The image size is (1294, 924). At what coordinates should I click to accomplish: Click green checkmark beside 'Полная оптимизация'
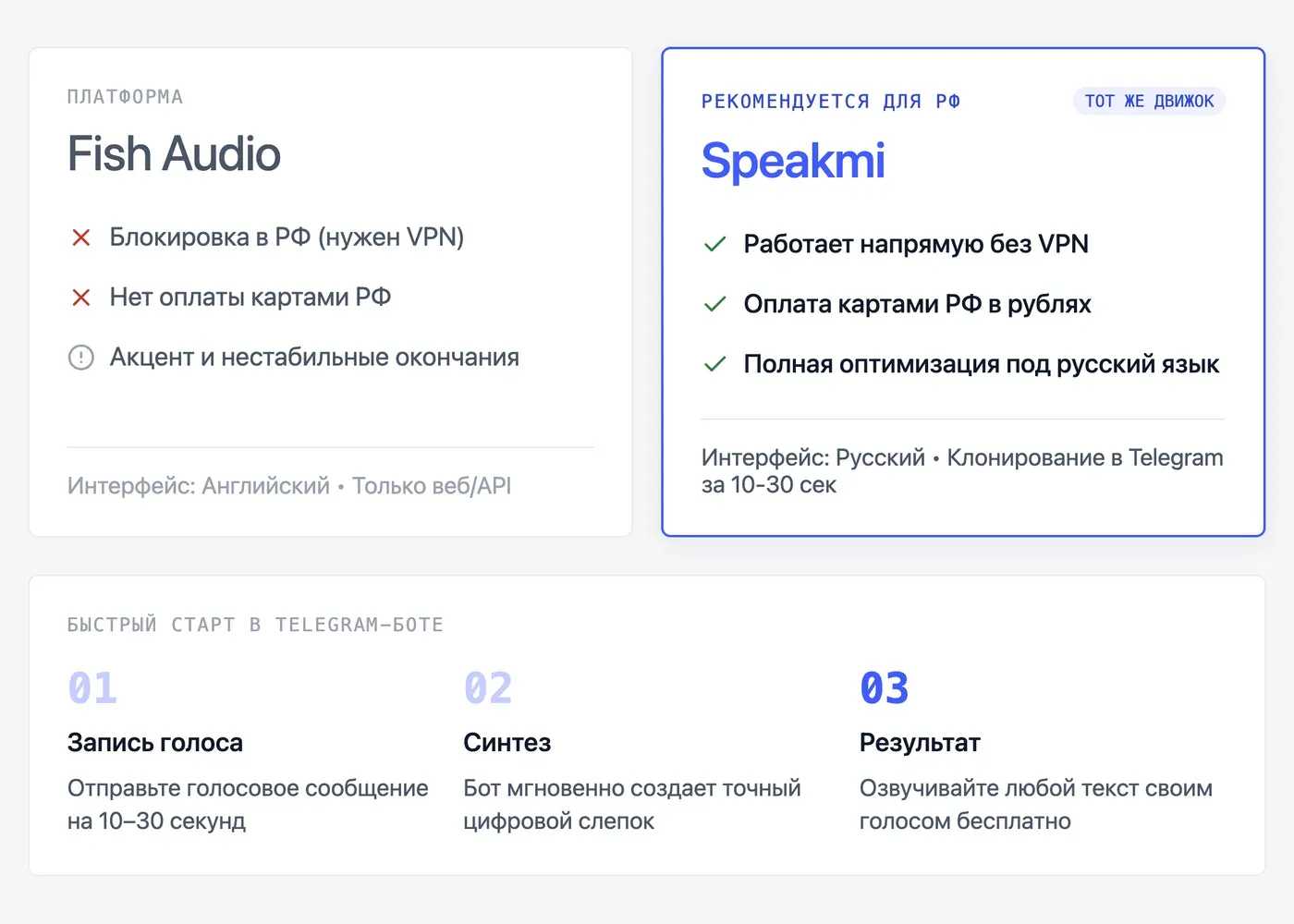pos(715,364)
